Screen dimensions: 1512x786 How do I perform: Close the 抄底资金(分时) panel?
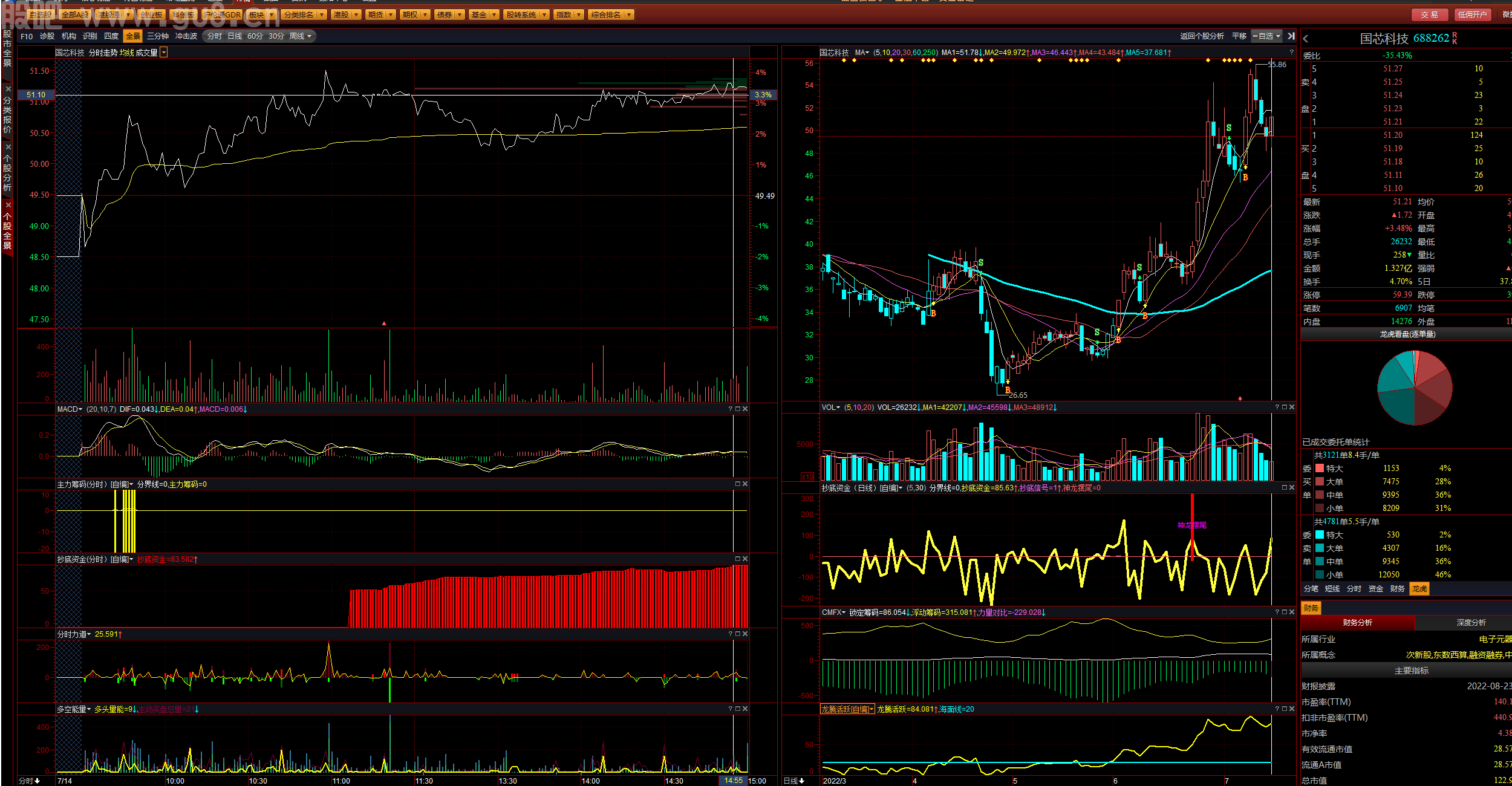(745, 559)
